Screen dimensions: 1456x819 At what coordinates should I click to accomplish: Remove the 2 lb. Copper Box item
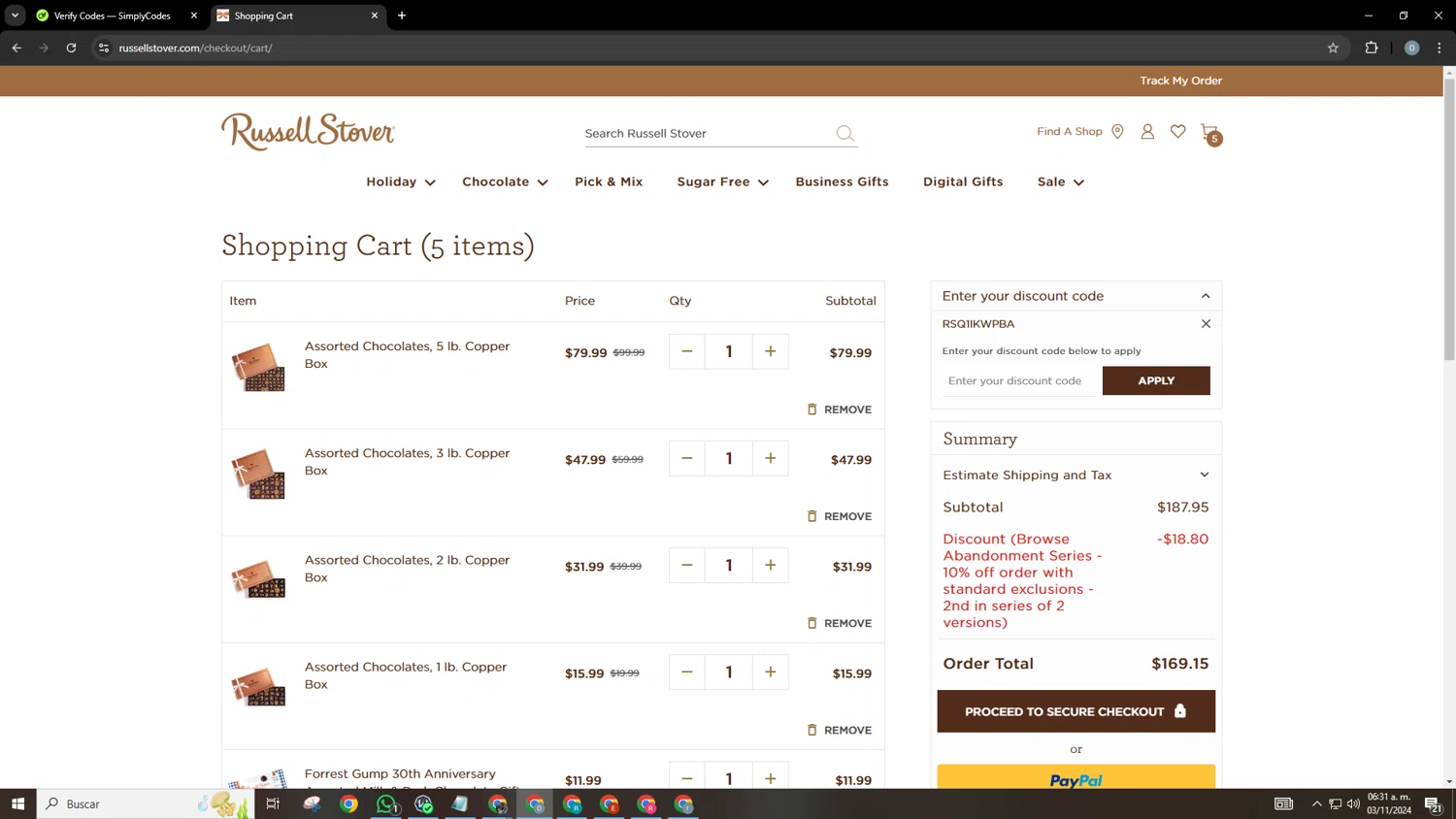coord(840,623)
